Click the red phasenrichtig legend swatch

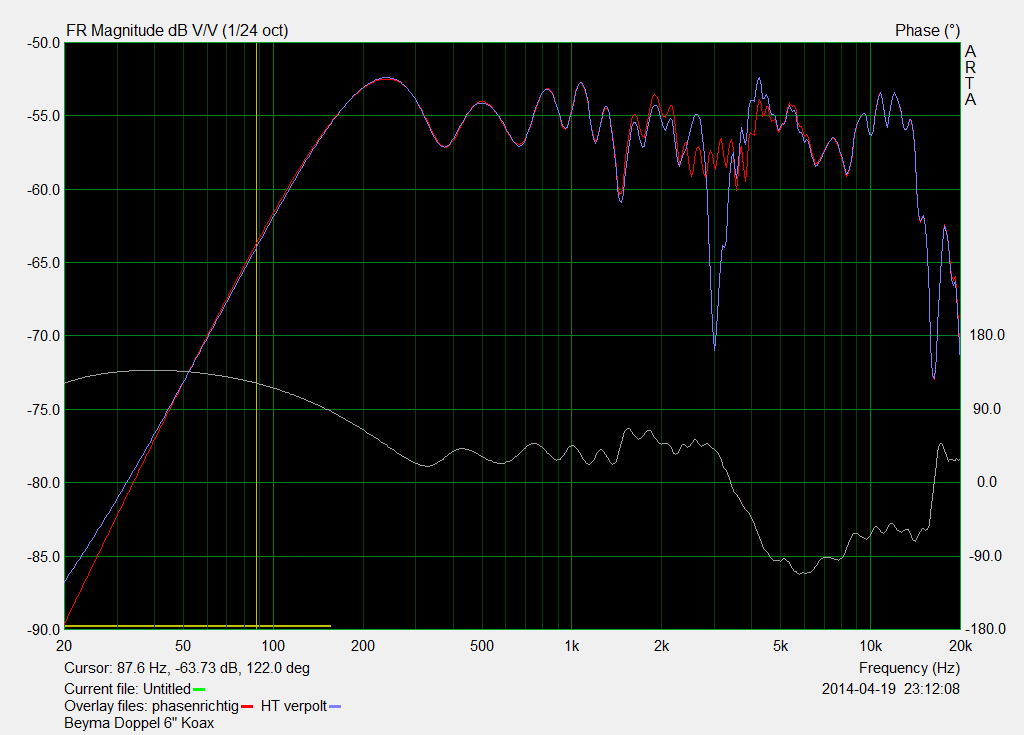246,706
